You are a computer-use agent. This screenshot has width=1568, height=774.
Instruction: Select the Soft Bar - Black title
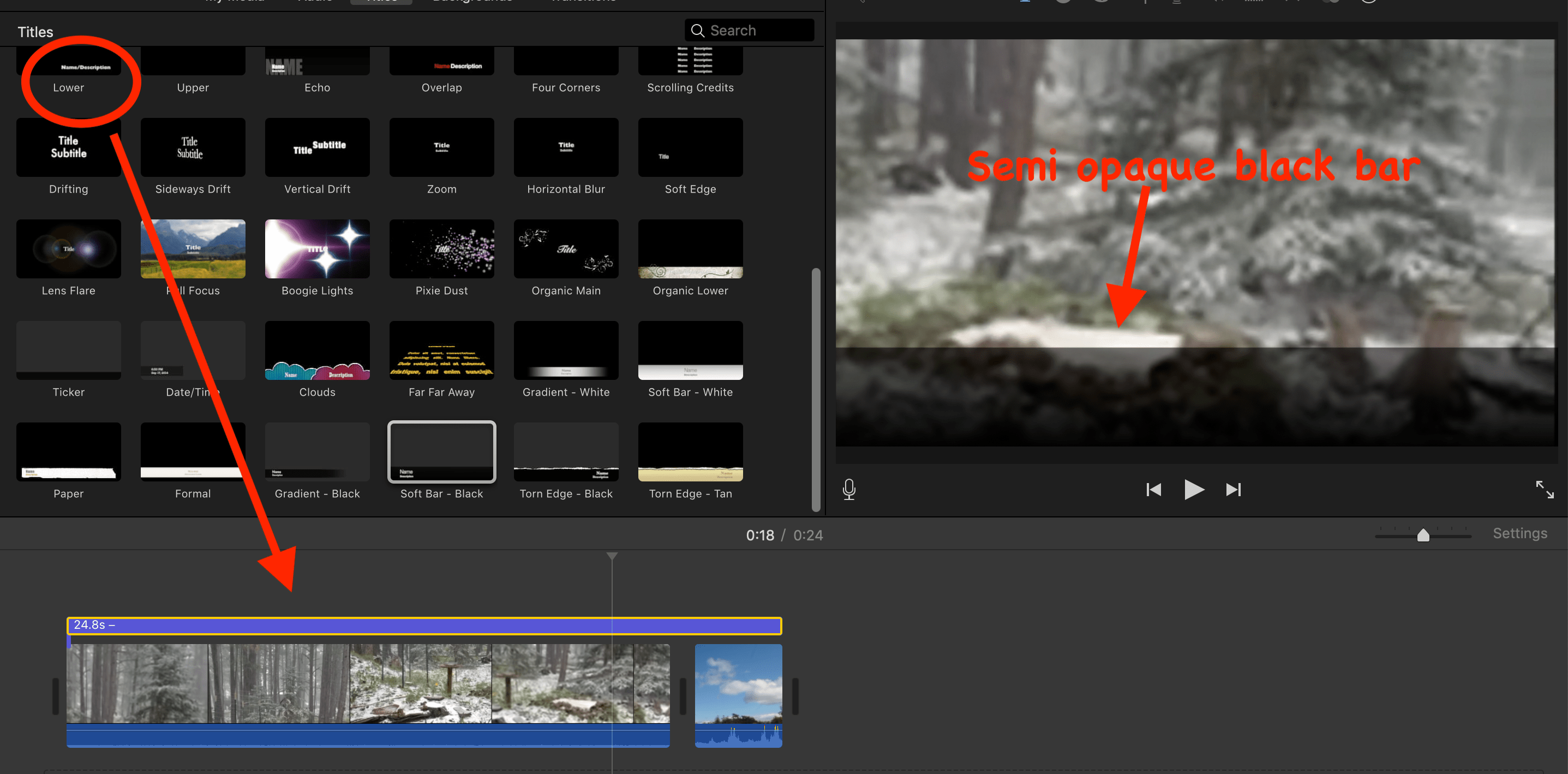point(441,452)
